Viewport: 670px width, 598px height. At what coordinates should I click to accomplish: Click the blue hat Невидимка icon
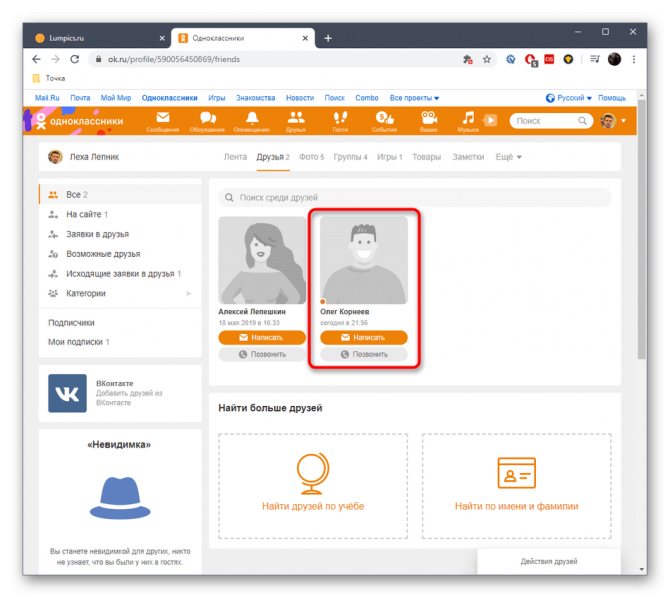[x=120, y=498]
